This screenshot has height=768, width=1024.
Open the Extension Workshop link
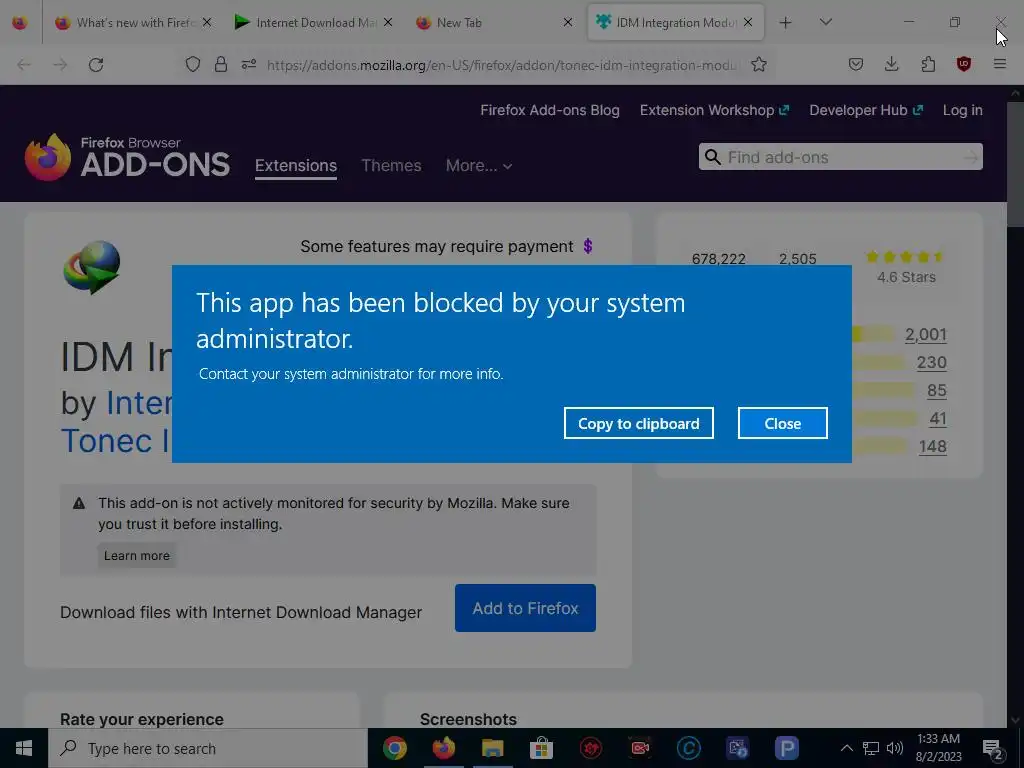[714, 110]
